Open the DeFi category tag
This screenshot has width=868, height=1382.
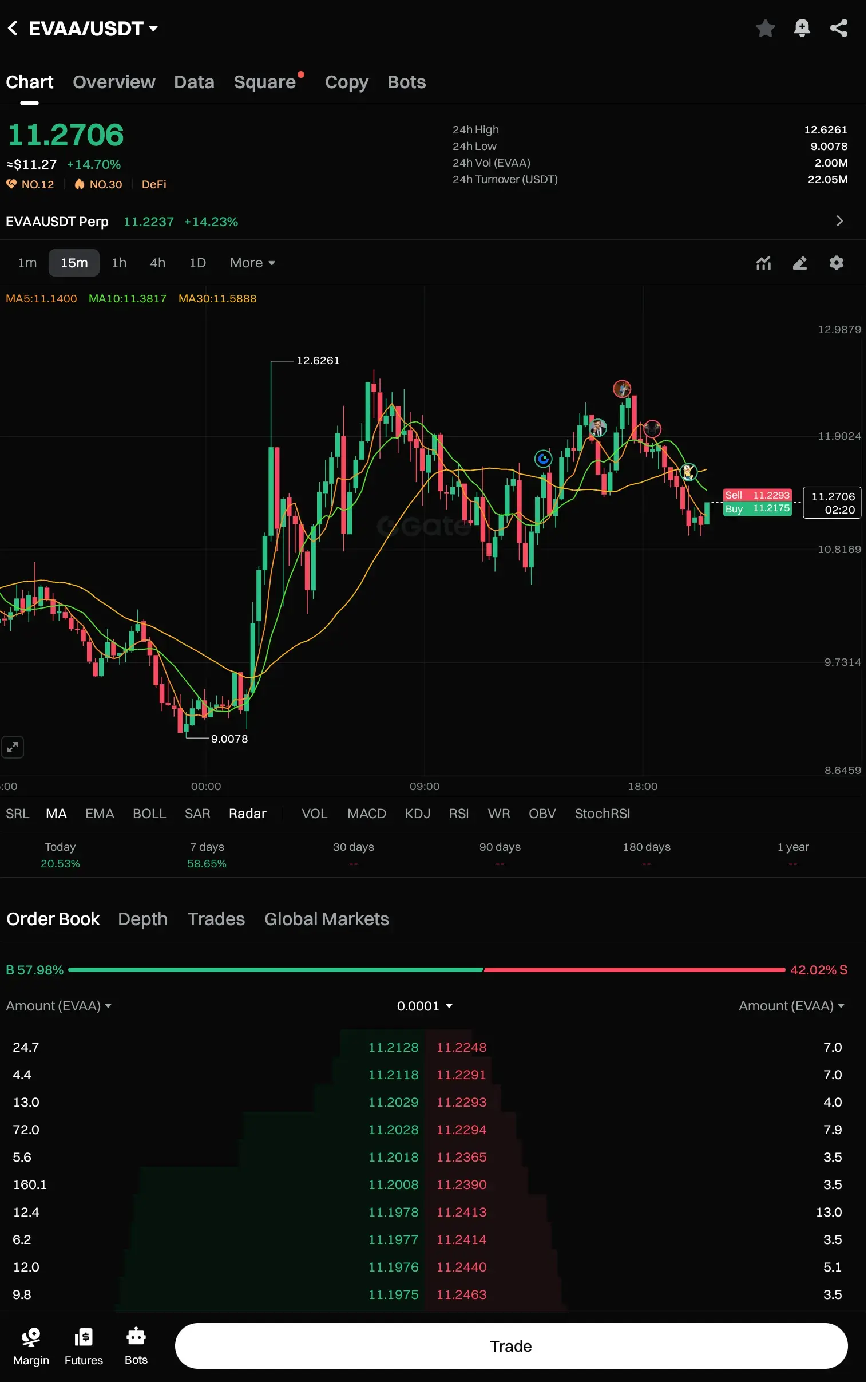(x=154, y=184)
